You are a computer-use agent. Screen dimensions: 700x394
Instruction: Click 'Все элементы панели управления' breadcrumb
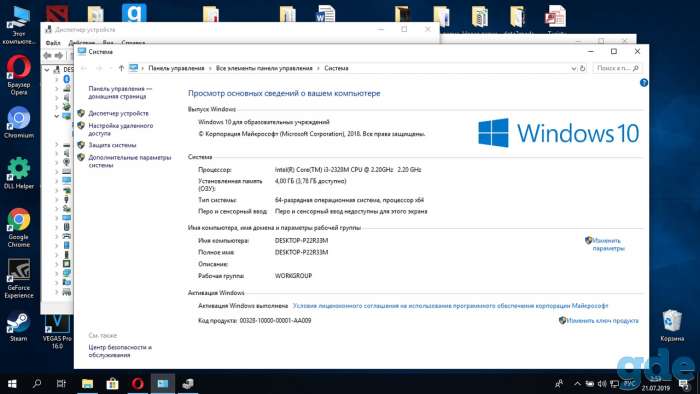click(x=264, y=68)
